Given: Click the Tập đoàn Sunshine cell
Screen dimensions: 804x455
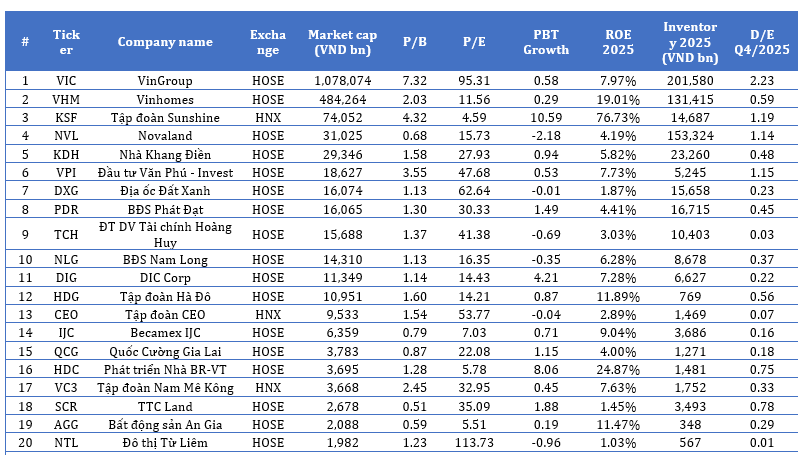Looking at the screenshot, I should coord(165,117).
